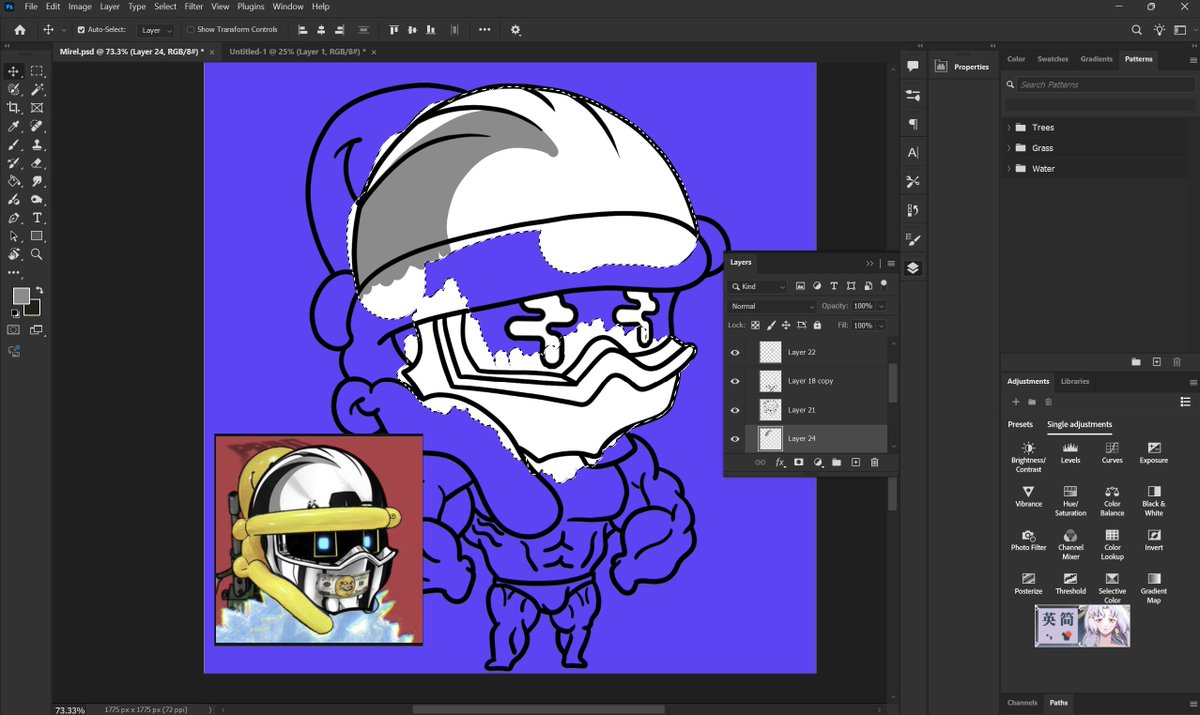Open the blend mode Normal dropdown

(x=773, y=306)
